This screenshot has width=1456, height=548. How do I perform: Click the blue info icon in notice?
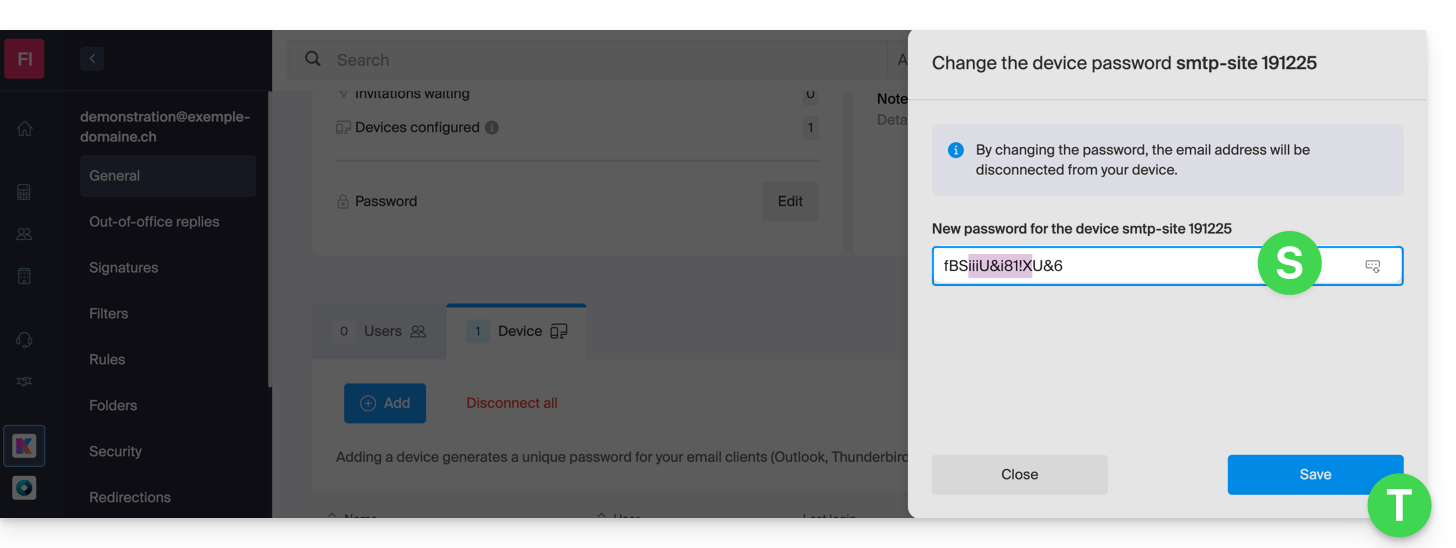(955, 150)
